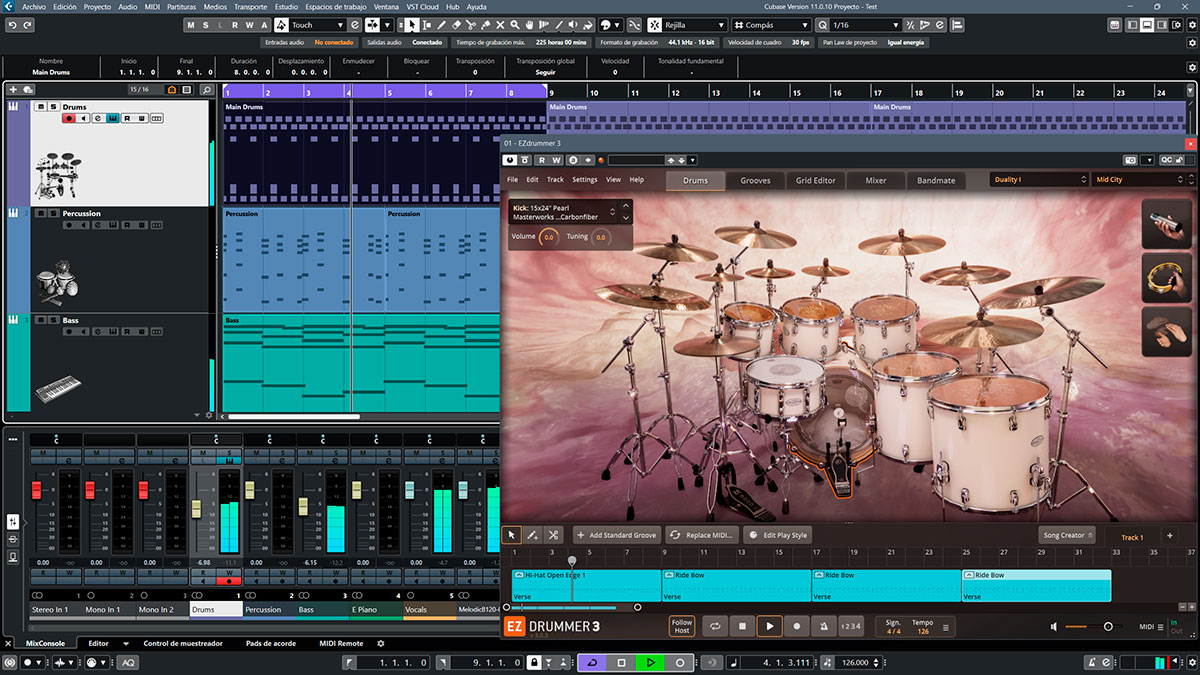Switch to EZdrummer Grid Editor tab
The image size is (1200, 675).
pyautogui.click(x=816, y=180)
